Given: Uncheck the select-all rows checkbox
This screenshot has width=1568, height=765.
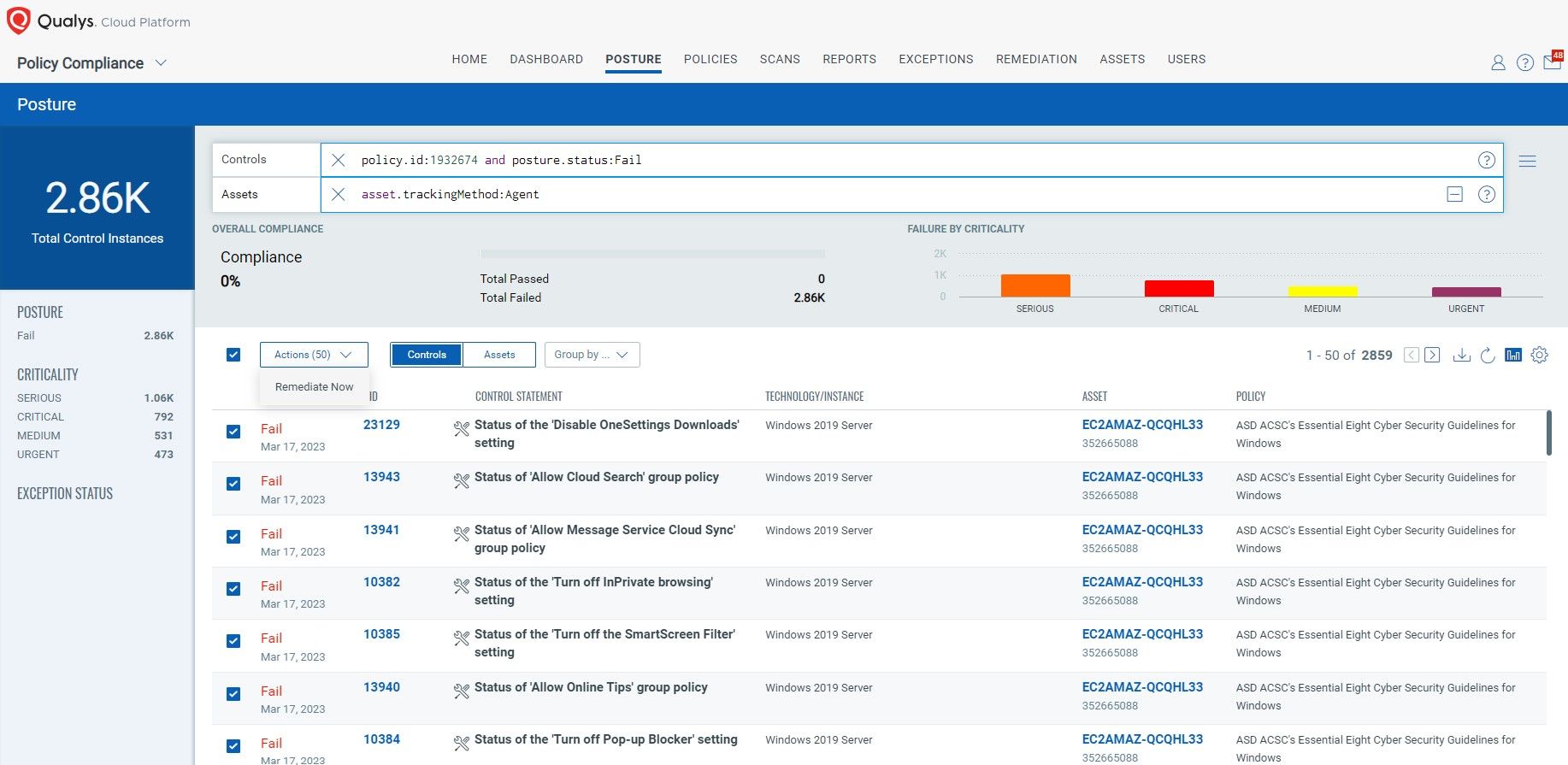Looking at the screenshot, I should coord(233,355).
